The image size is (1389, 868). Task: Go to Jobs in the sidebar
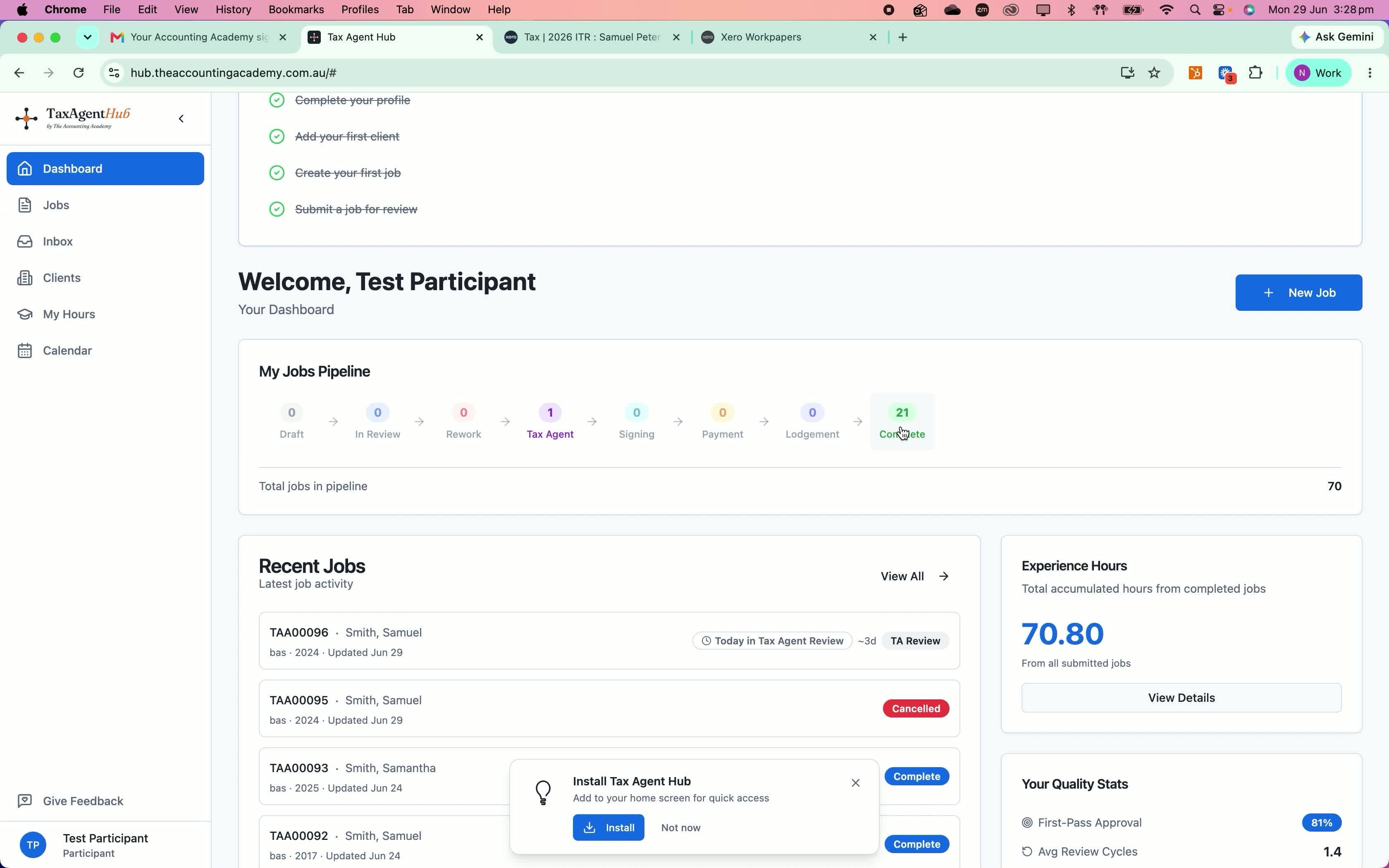[x=105, y=205]
